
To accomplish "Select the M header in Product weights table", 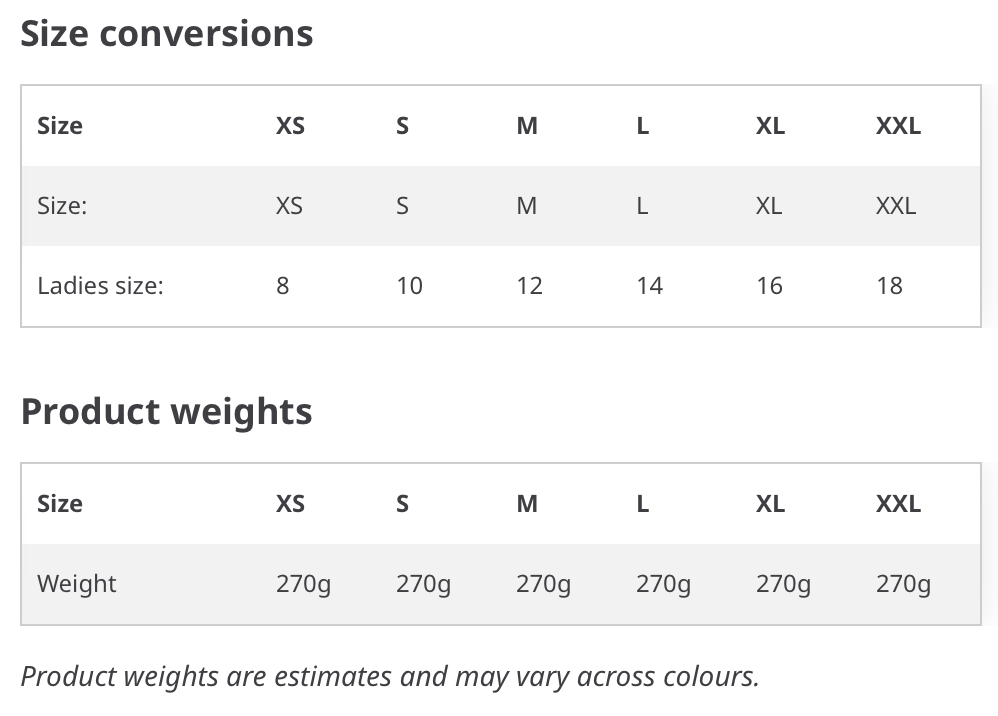I will (527, 503).
